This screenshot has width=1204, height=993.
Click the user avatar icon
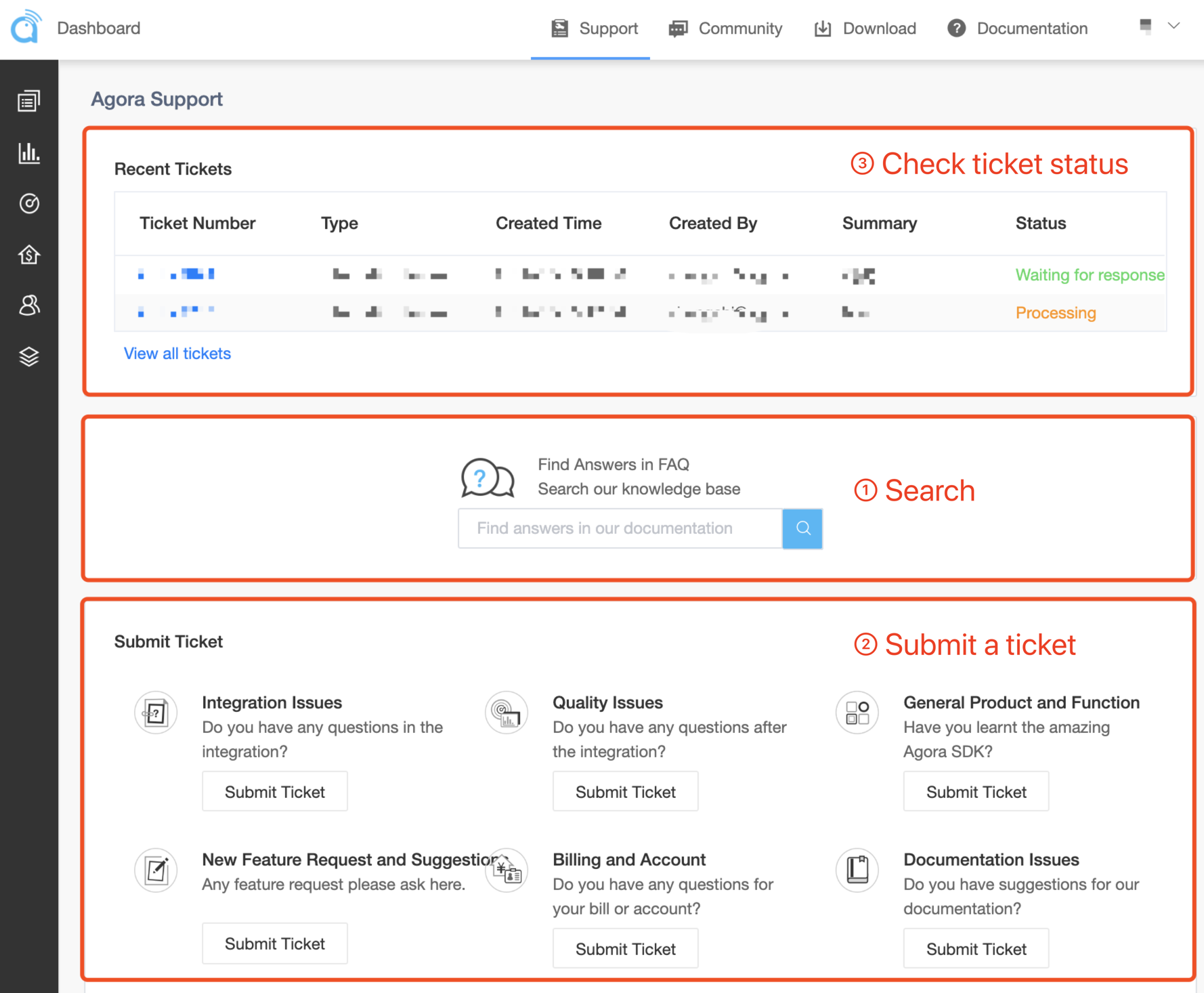coord(1146,26)
